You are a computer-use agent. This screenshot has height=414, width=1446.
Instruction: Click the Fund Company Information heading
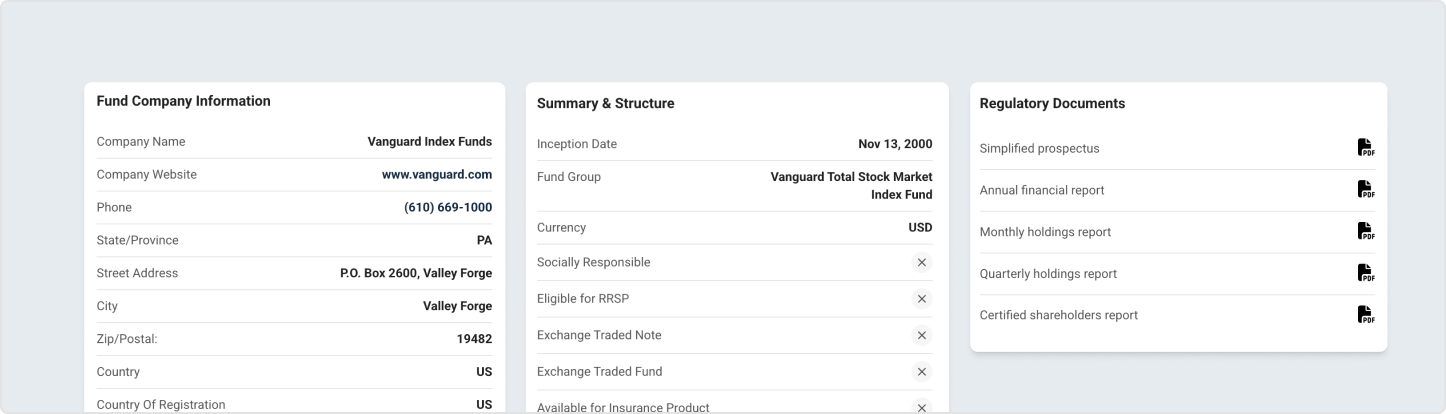183,101
